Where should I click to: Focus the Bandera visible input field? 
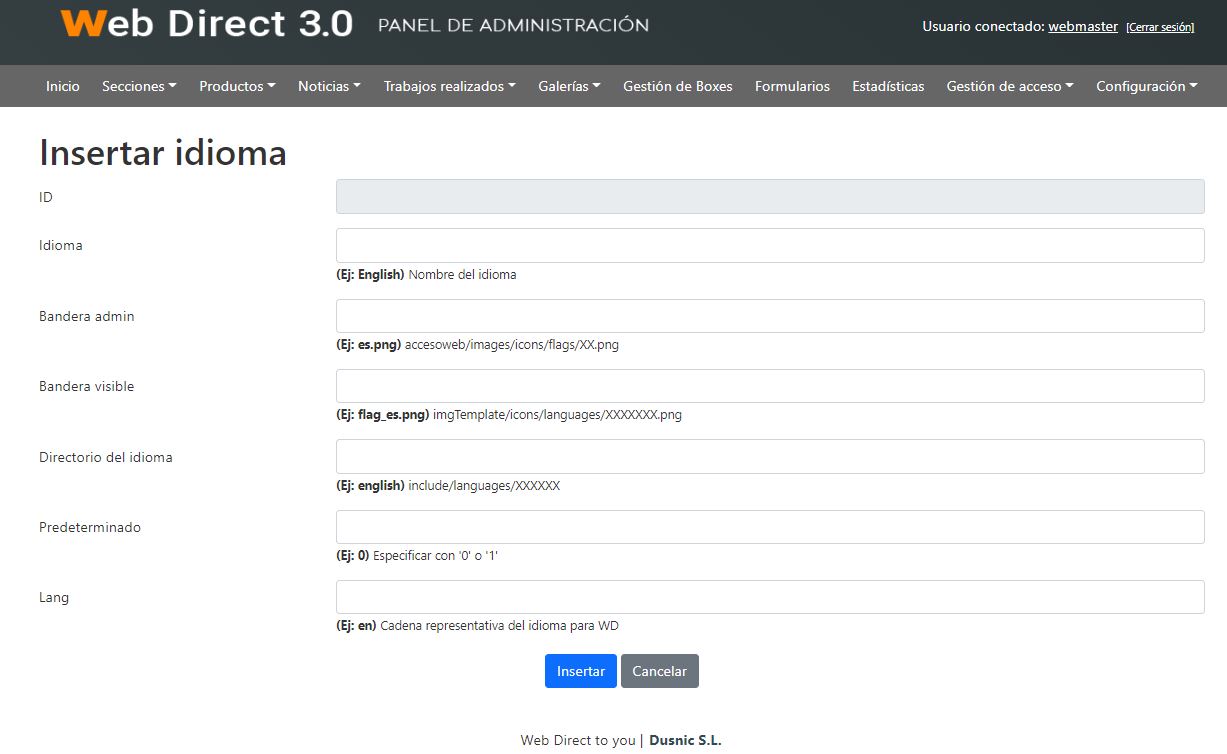point(770,386)
